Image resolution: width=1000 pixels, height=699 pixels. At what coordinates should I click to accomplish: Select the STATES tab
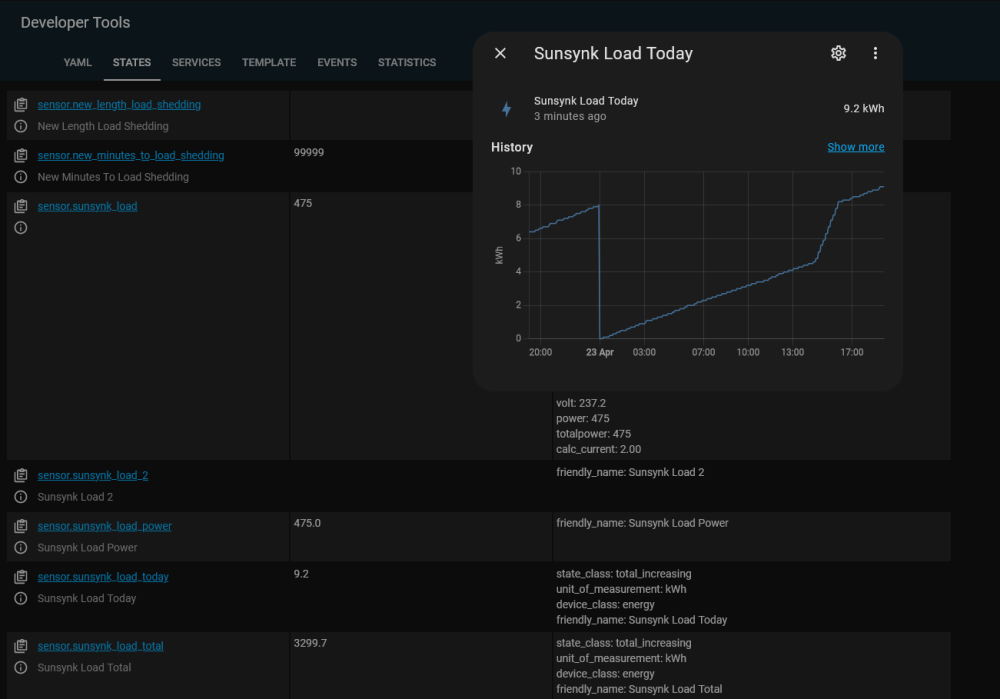pyautogui.click(x=132, y=63)
